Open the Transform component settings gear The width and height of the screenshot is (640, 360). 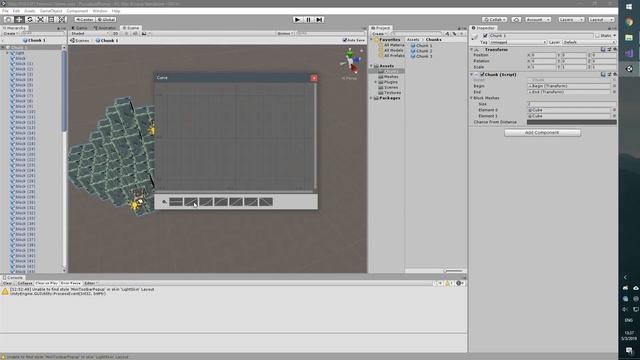(x=615, y=49)
